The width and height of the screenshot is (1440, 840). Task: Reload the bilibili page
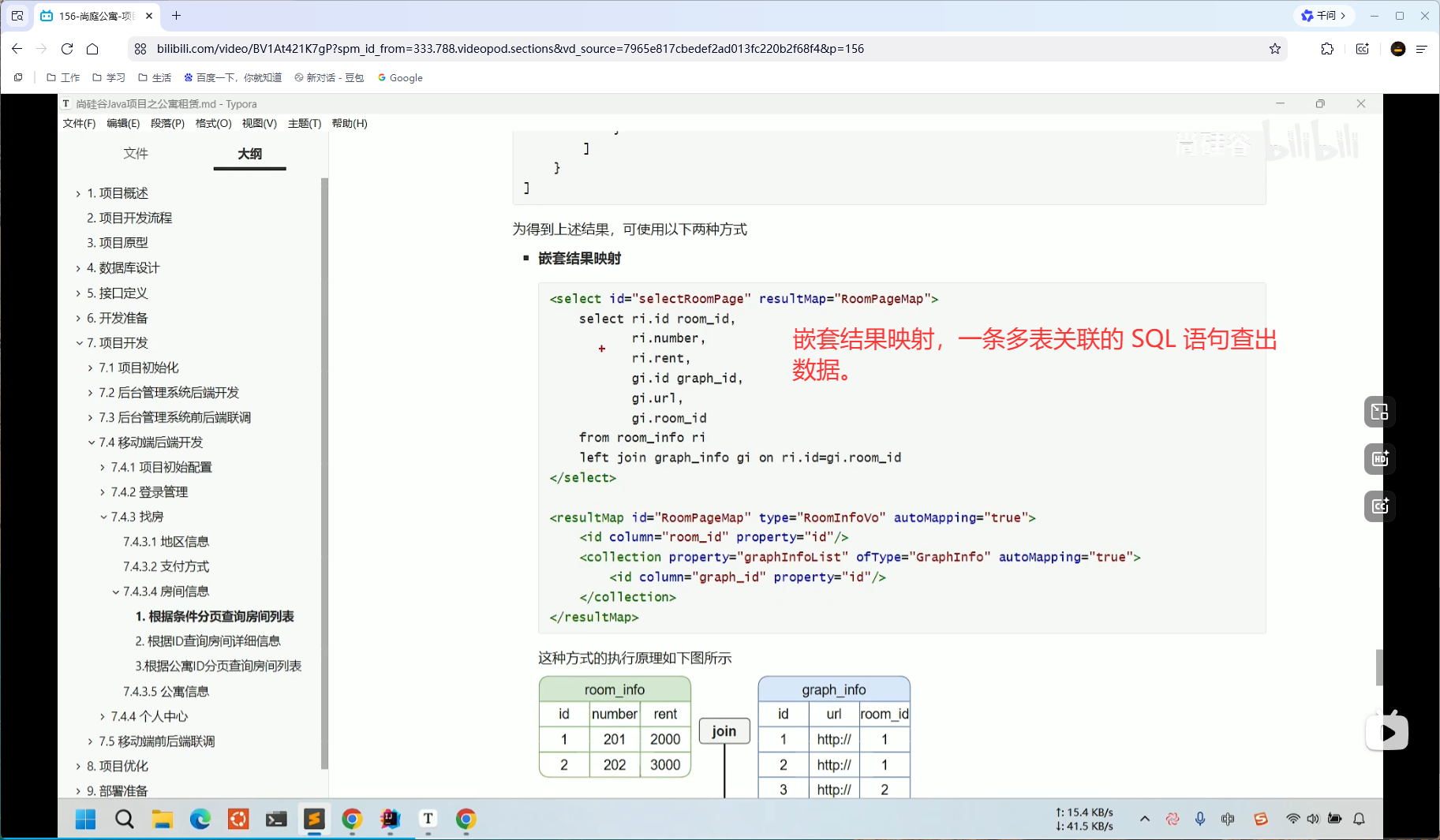point(67,49)
